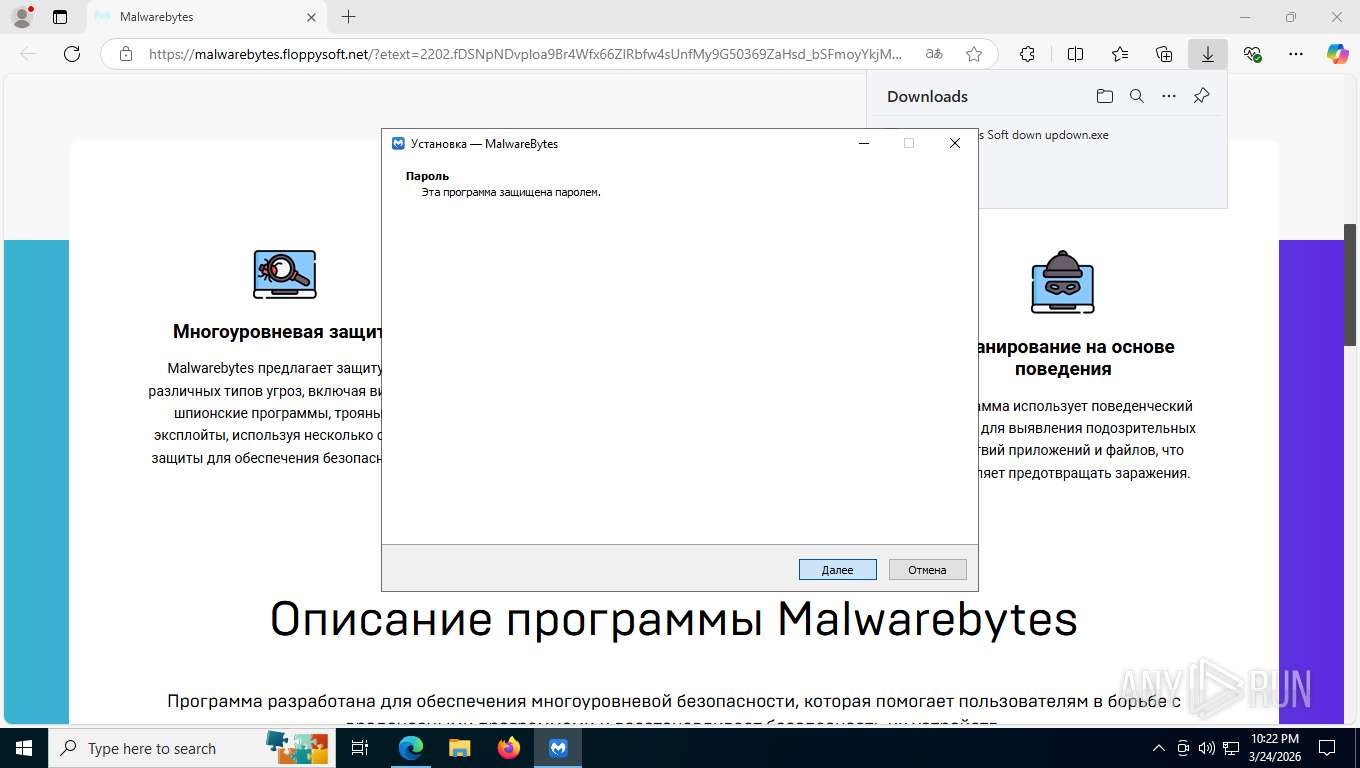The image size is (1360, 768).
Task: Click MalwareBytes installer title bar icon
Action: (398, 144)
